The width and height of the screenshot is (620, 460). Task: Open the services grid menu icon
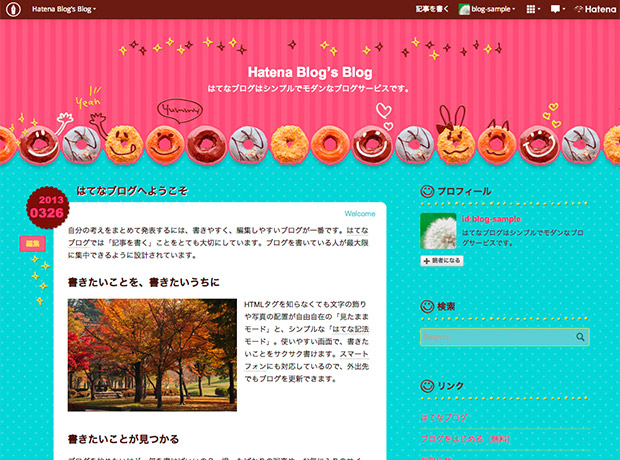tap(533, 9)
